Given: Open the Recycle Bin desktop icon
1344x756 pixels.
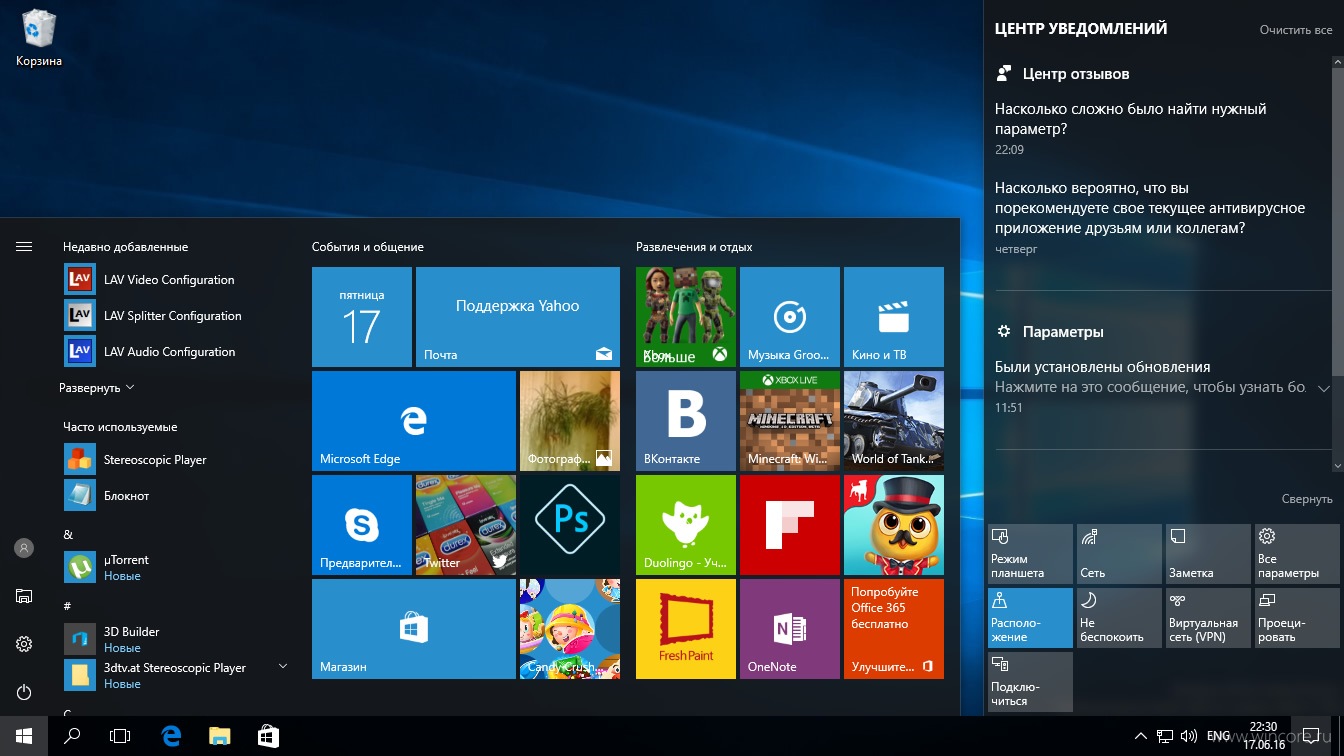Looking at the screenshot, I should point(39,39).
